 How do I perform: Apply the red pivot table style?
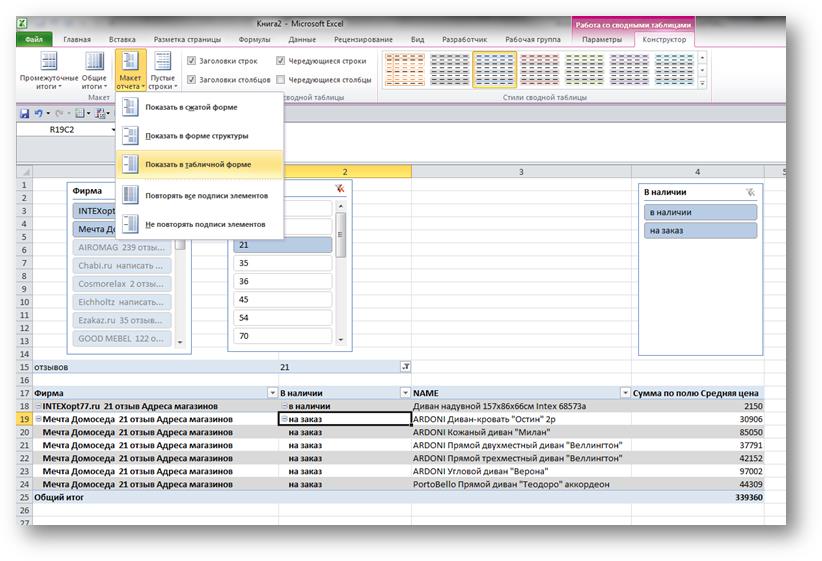(539, 69)
